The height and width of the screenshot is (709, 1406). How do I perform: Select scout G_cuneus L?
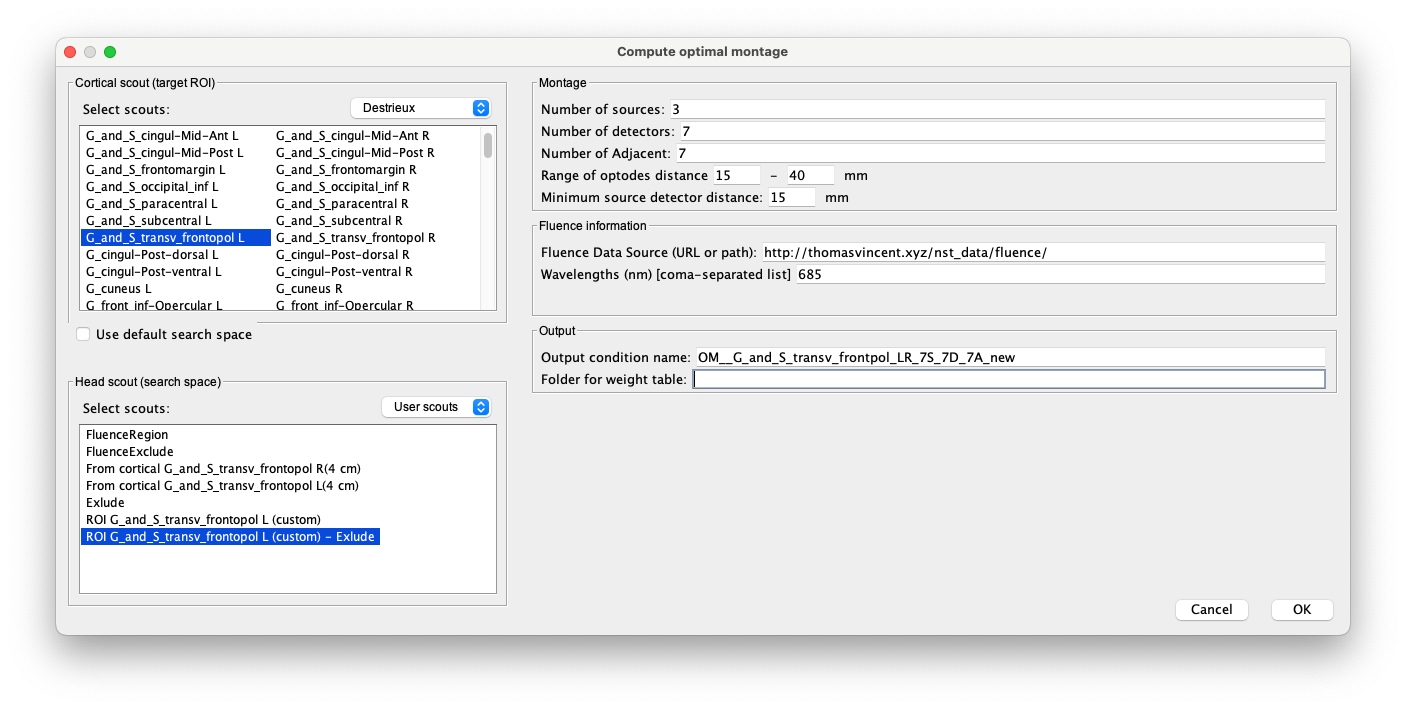tap(119, 289)
